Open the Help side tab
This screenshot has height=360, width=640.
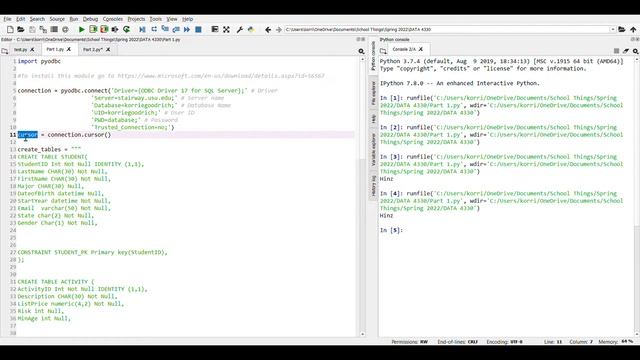click(373, 119)
